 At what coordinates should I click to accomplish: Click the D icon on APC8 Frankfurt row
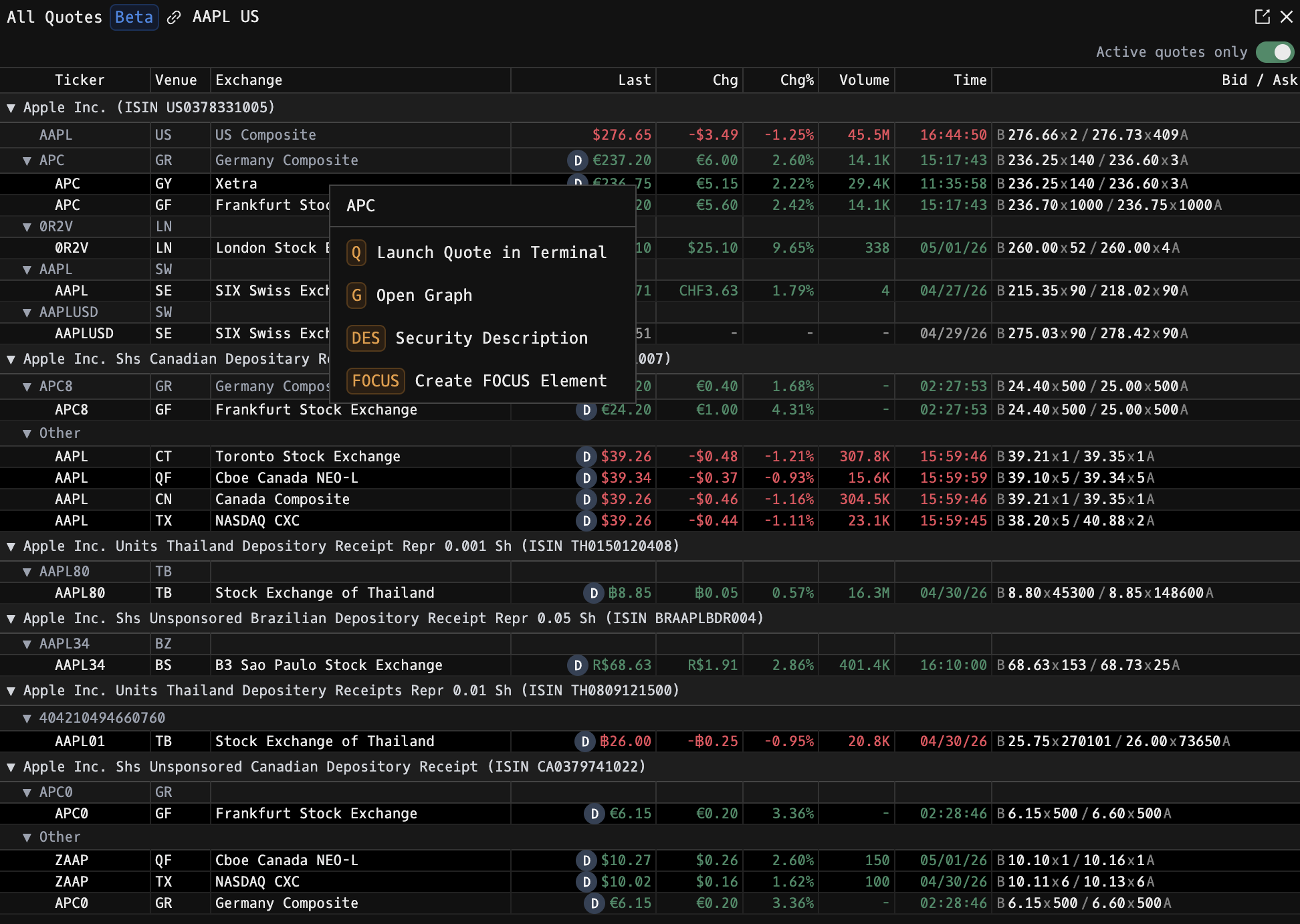coord(586,410)
